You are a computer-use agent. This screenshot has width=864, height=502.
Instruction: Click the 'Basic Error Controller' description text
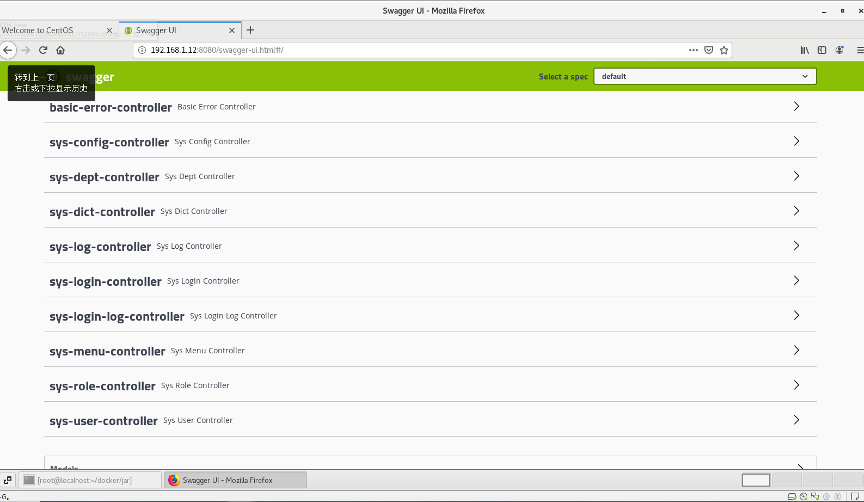pyautogui.click(x=217, y=107)
